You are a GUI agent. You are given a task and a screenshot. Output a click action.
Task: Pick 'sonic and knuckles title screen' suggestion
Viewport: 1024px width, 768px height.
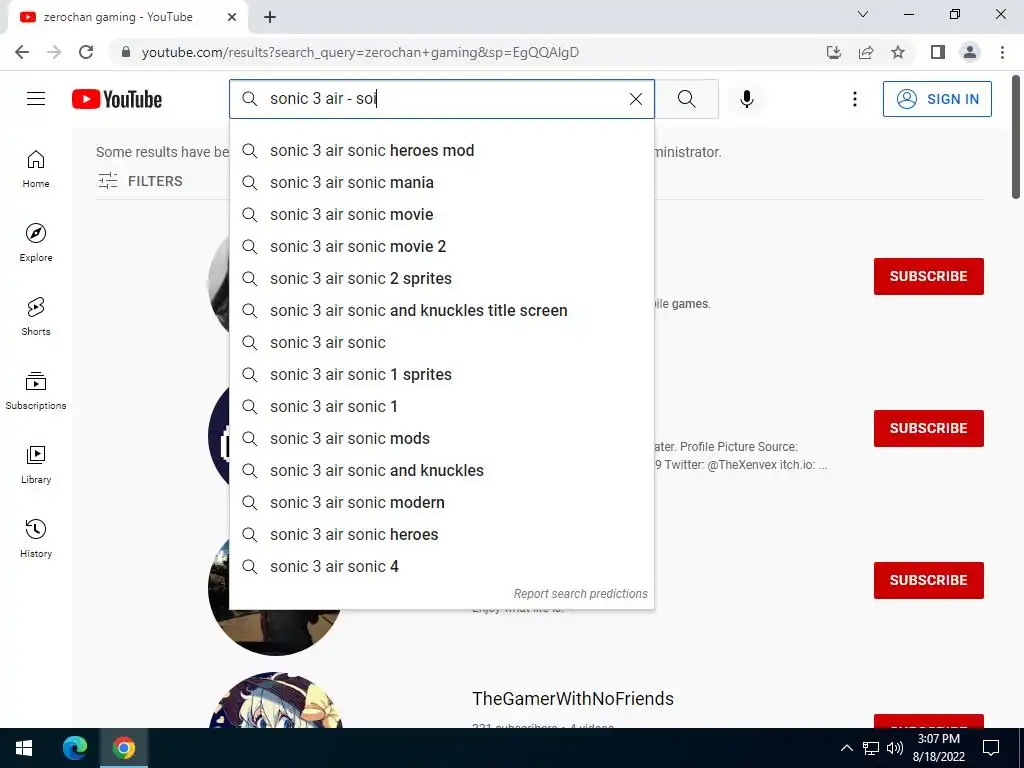441,310
